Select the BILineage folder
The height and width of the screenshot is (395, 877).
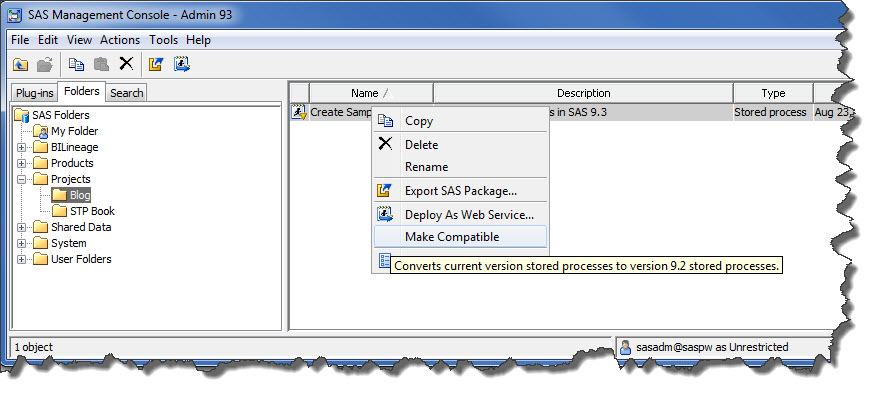click(74, 148)
